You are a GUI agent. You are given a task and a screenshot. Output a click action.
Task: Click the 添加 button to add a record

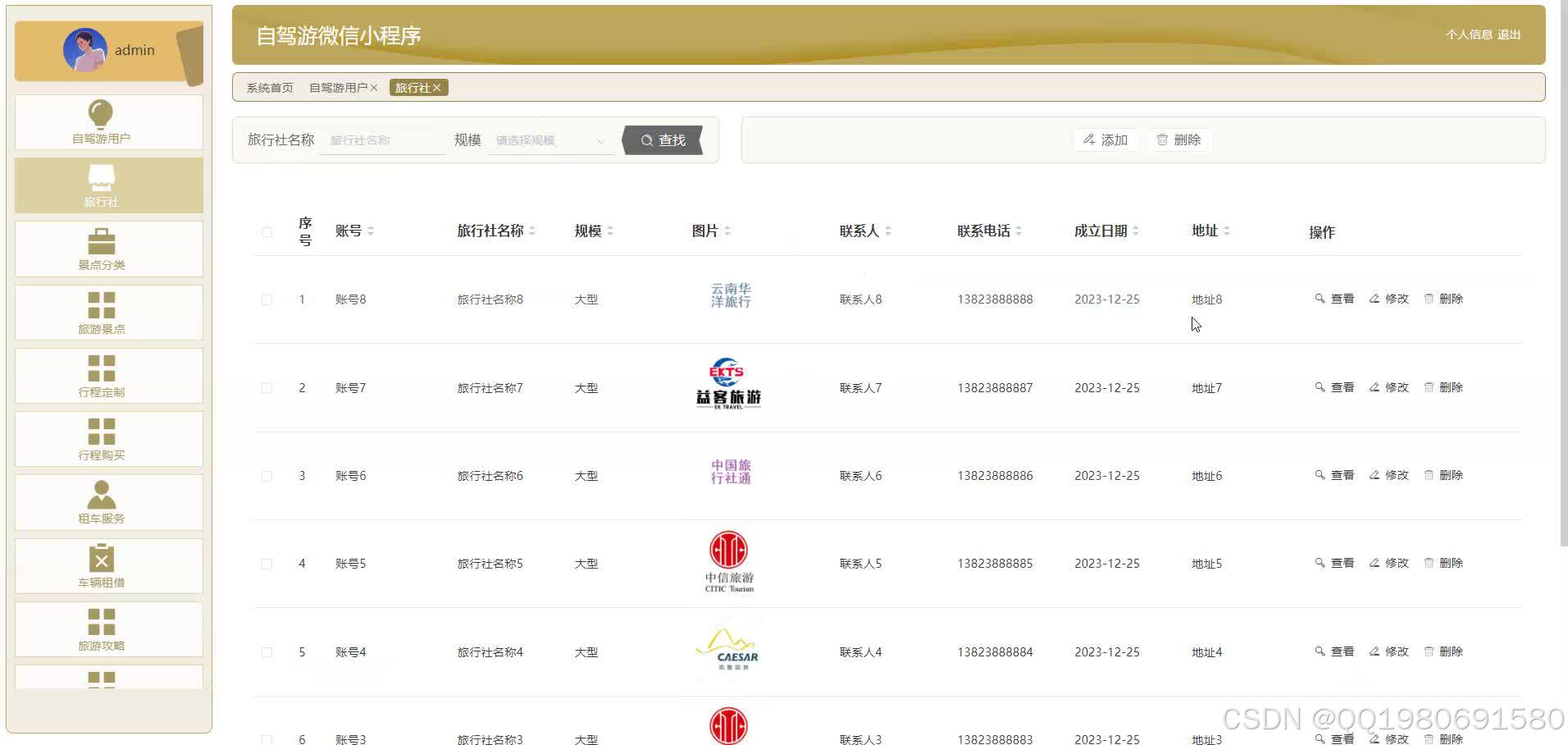click(1105, 139)
